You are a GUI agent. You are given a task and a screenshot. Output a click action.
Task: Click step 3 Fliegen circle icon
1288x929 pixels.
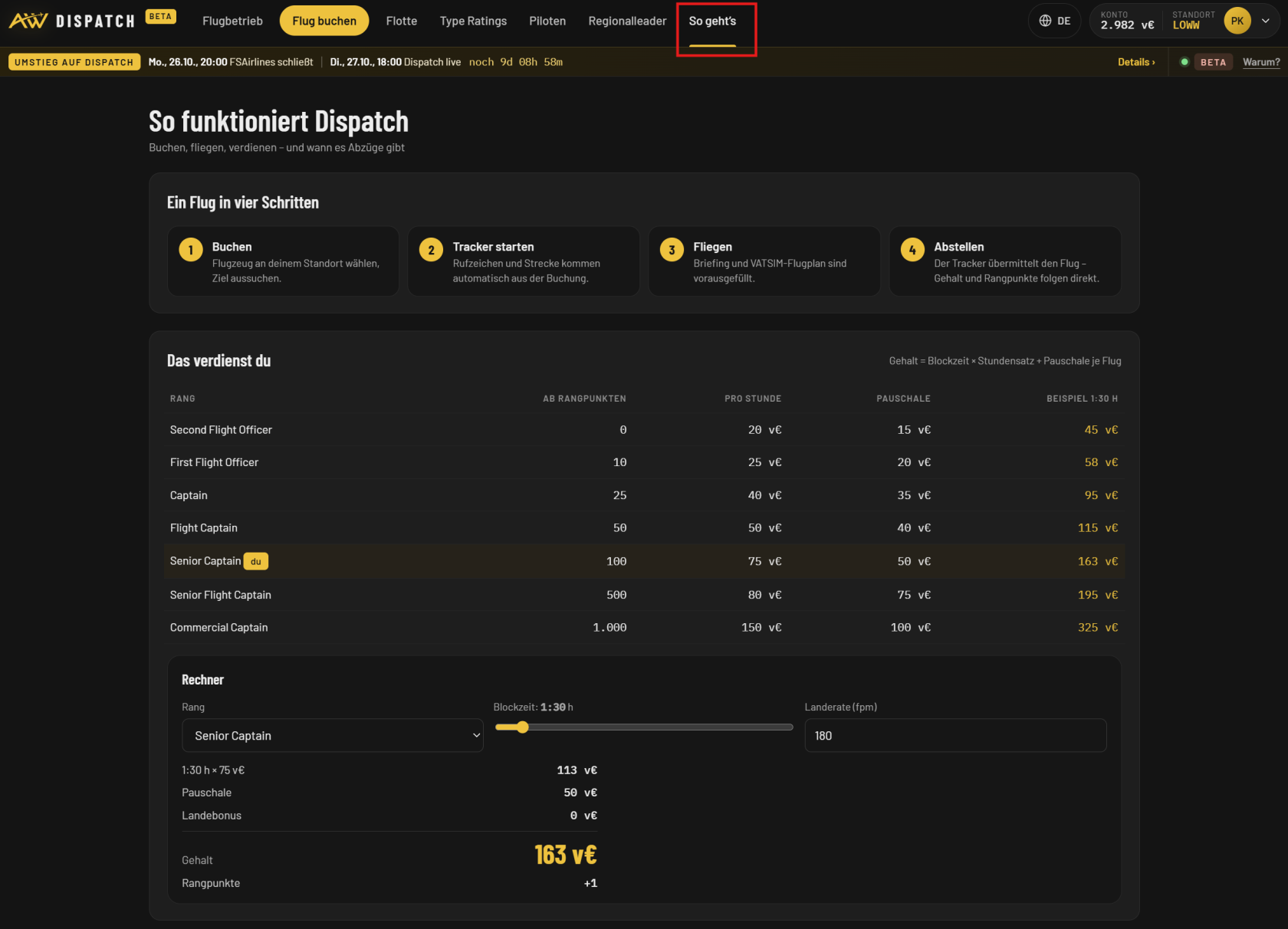pos(672,250)
